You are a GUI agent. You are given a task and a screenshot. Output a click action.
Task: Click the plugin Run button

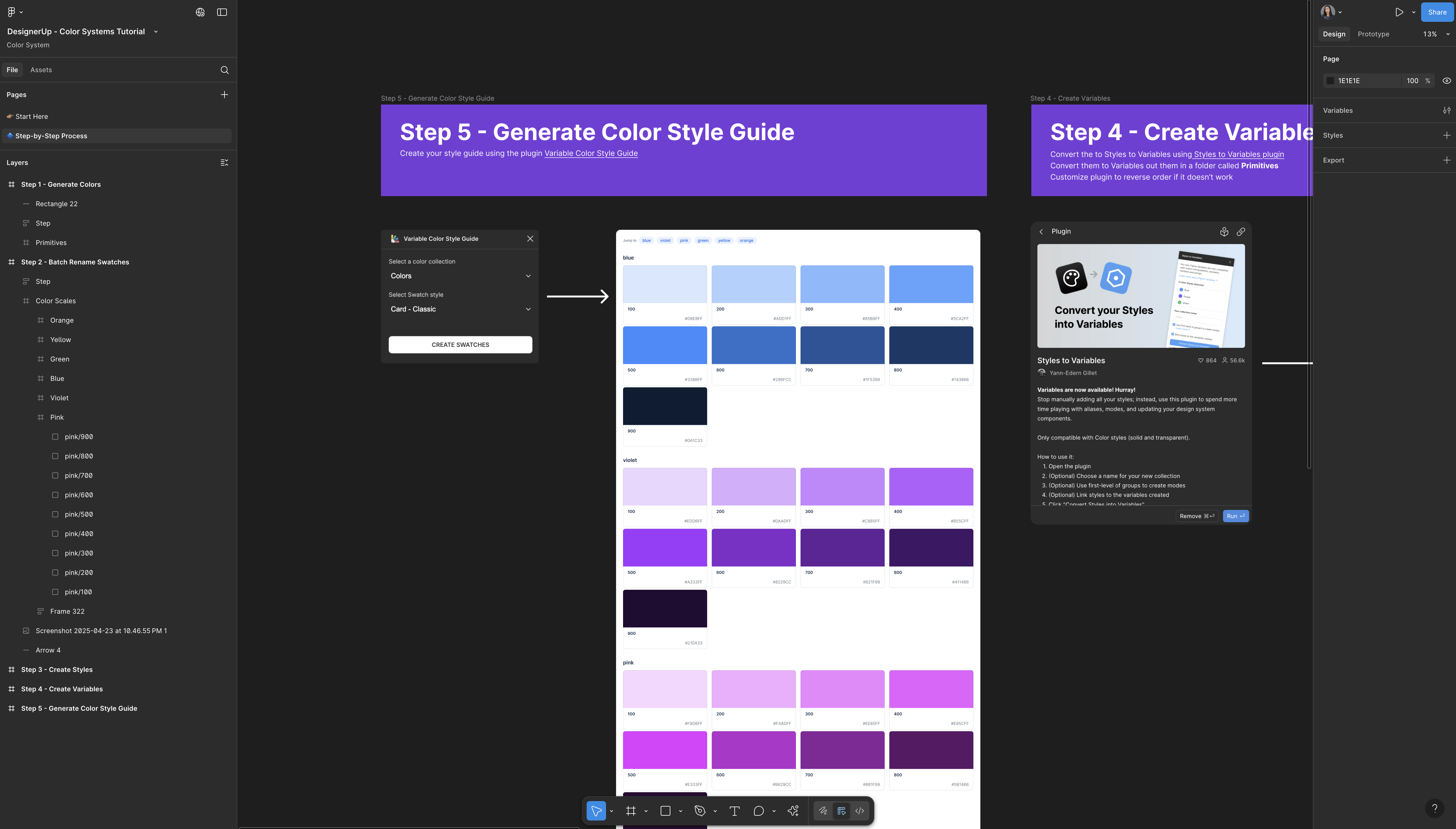coord(1236,516)
